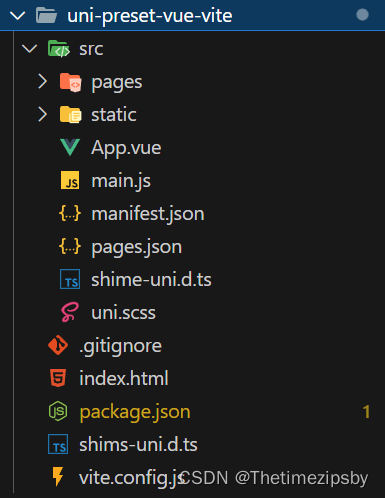The image size is (385, 498).
Task: Open the pages.json file
Action: click(137, 247)
